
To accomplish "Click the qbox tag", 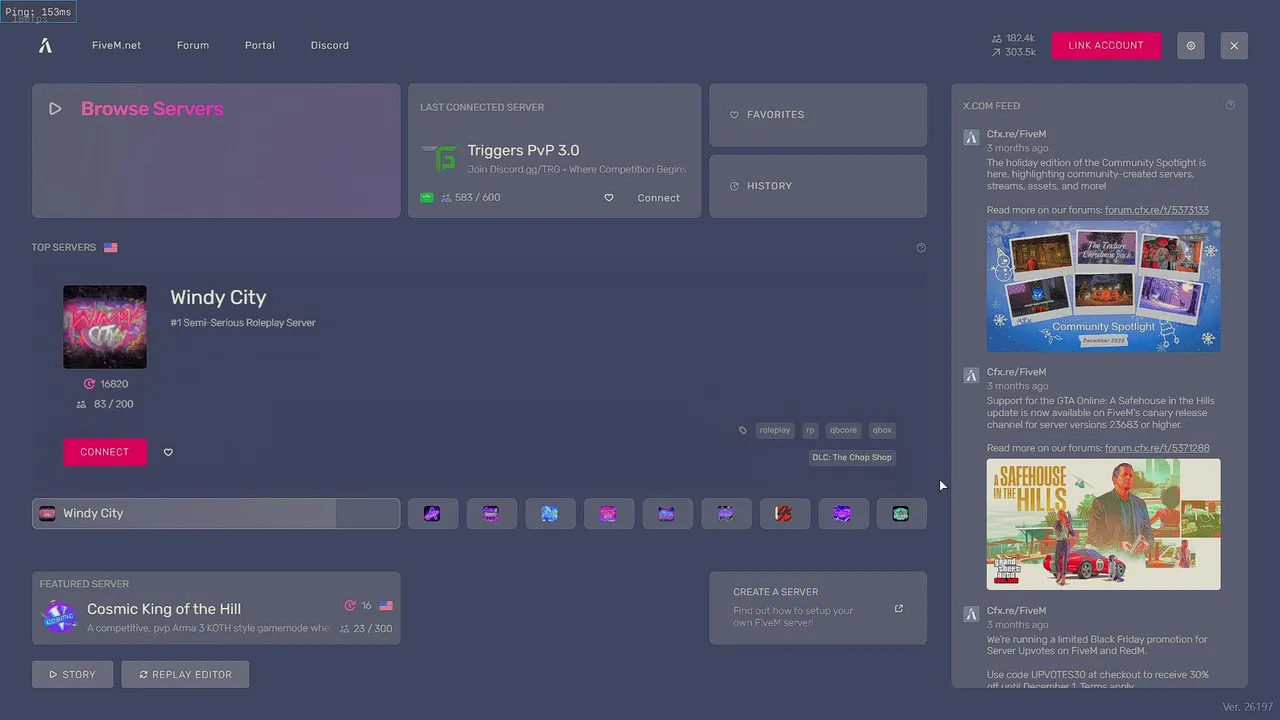I will coord(882,431).
